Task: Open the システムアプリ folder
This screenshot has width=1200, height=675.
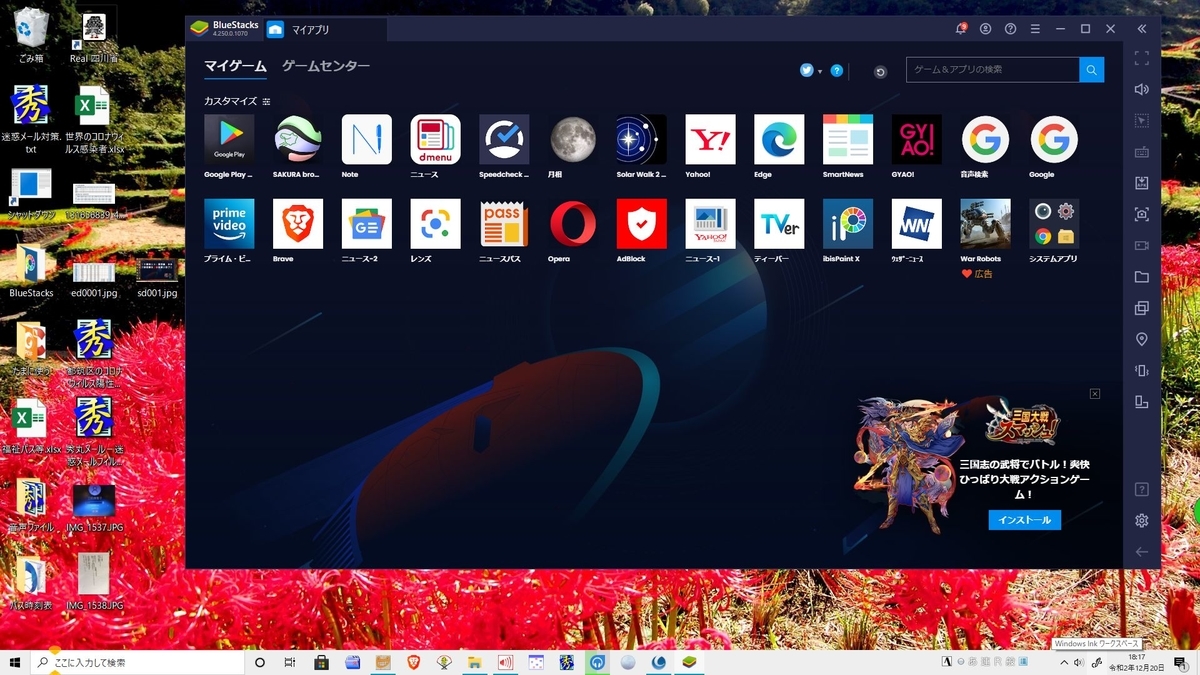Action: pos(1054,223)
